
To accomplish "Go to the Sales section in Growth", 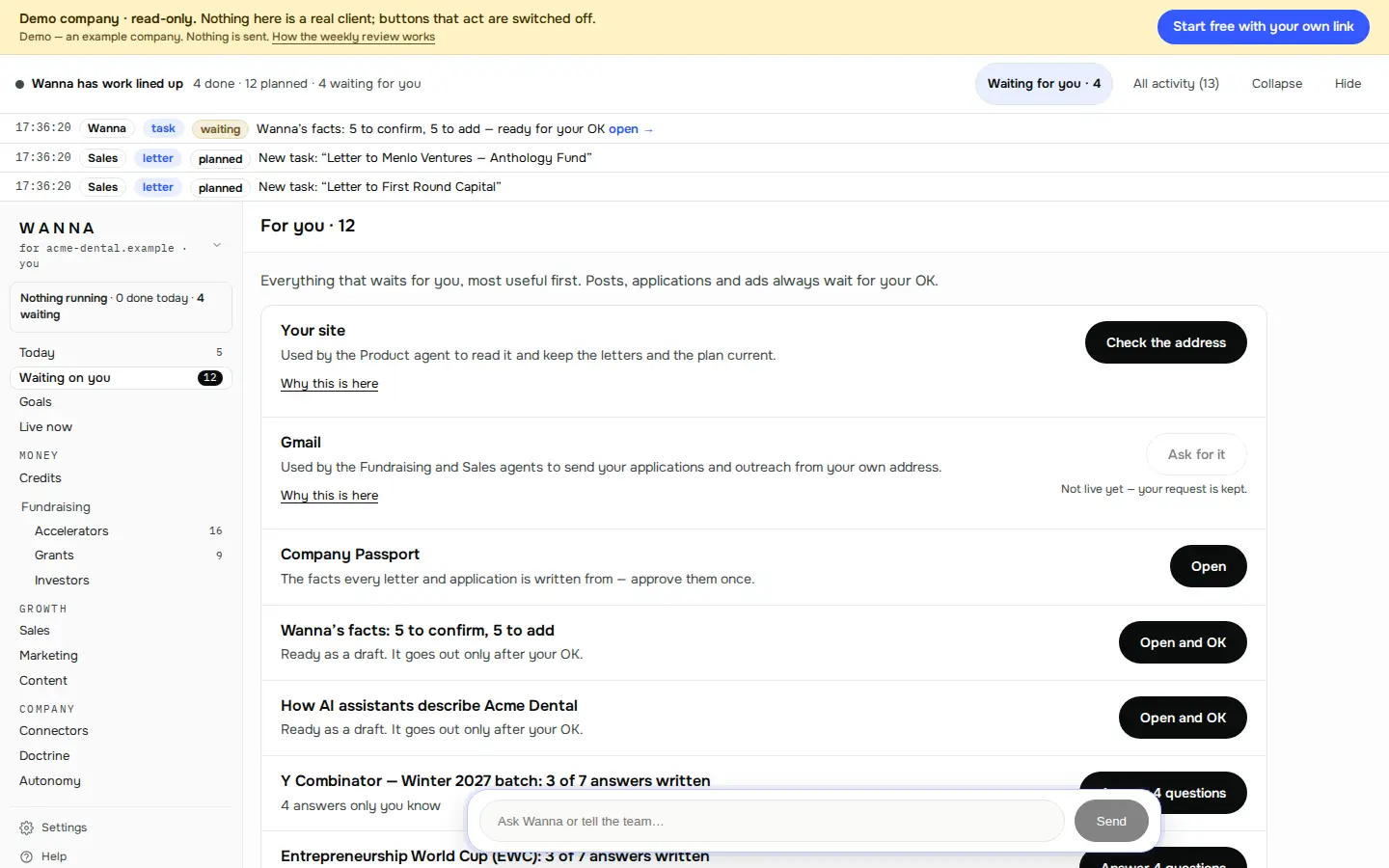I will 121,631.
